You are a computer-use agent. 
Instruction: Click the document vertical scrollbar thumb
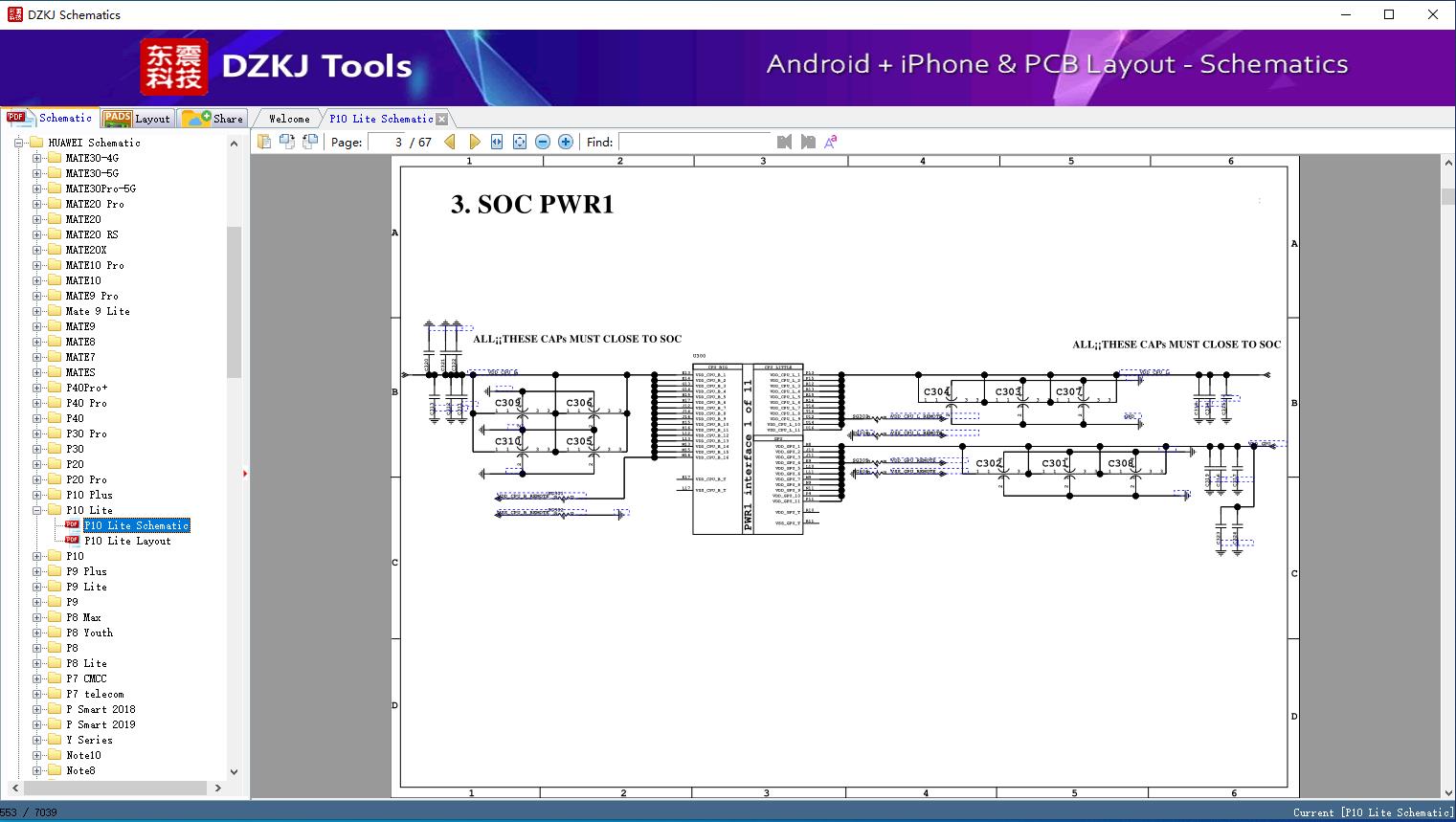tap(1448, 196)
